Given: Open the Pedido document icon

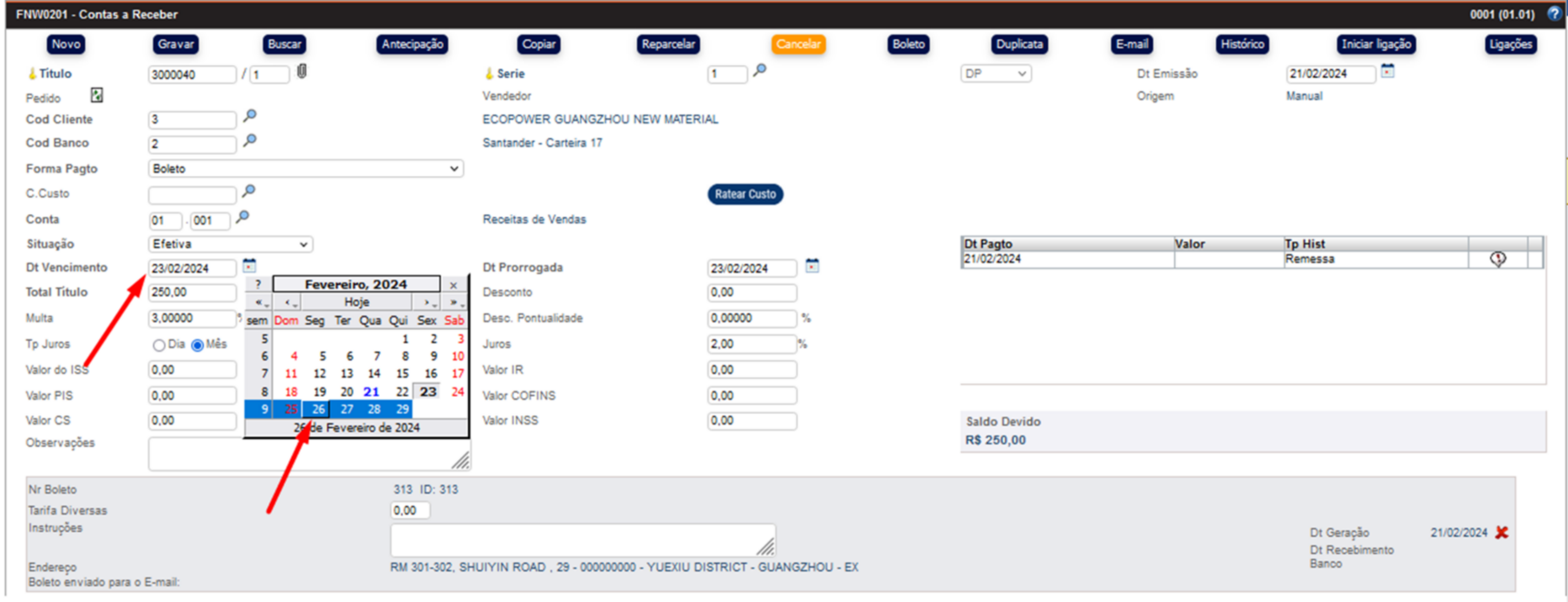Looking at the screenshot, I should [x=97, y=95].
